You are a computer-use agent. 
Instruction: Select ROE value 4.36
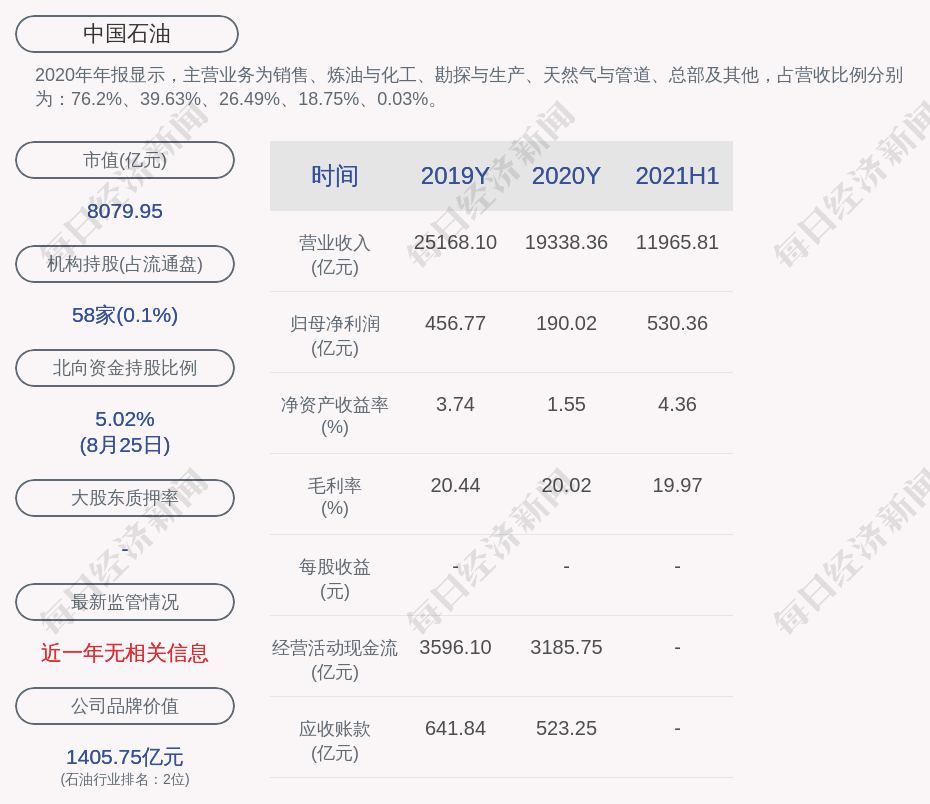coord(677,404)
